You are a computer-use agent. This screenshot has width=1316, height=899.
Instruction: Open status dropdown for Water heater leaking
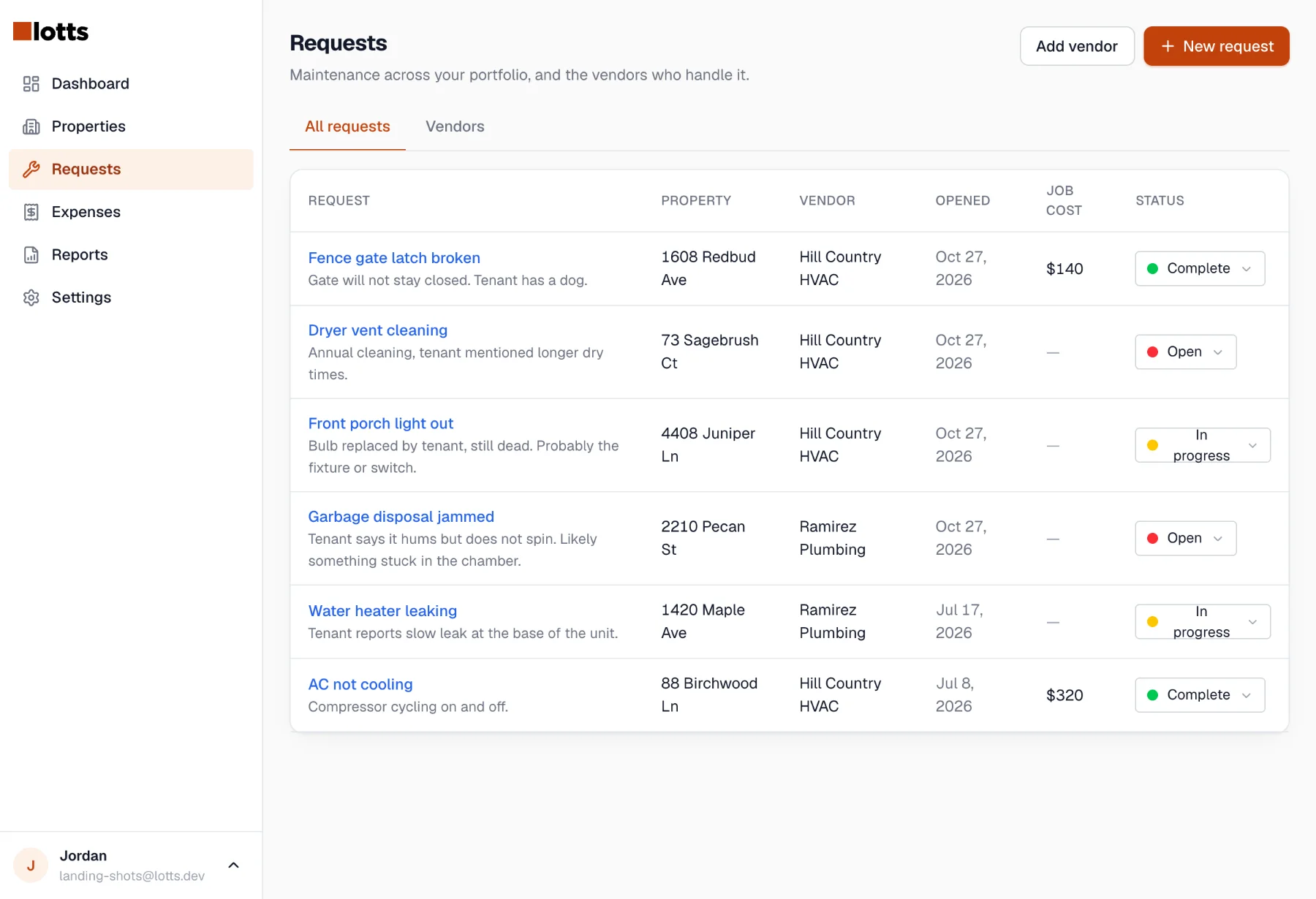click(x=1203, y=622)
